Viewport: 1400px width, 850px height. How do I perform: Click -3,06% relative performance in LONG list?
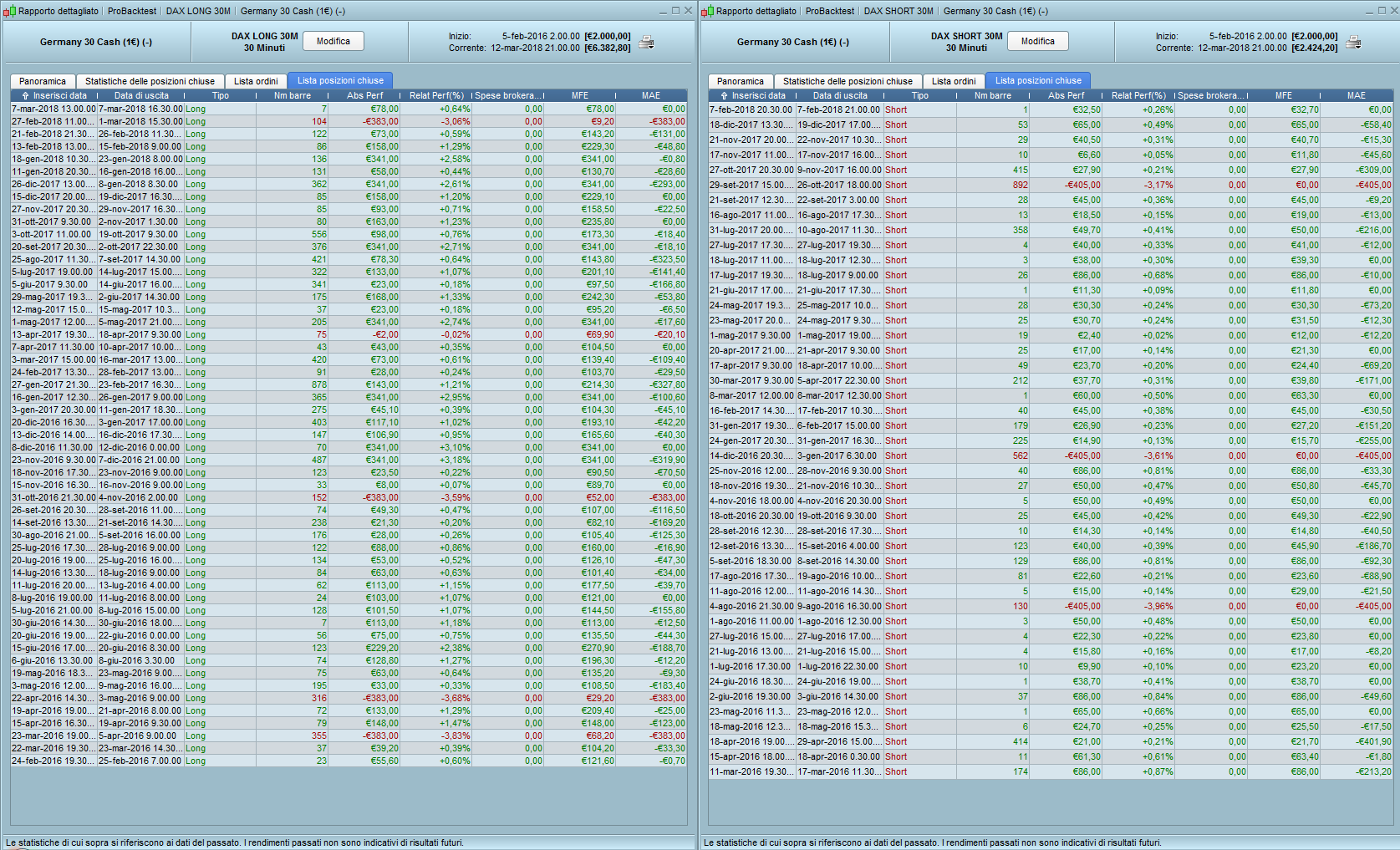point(455,121)
